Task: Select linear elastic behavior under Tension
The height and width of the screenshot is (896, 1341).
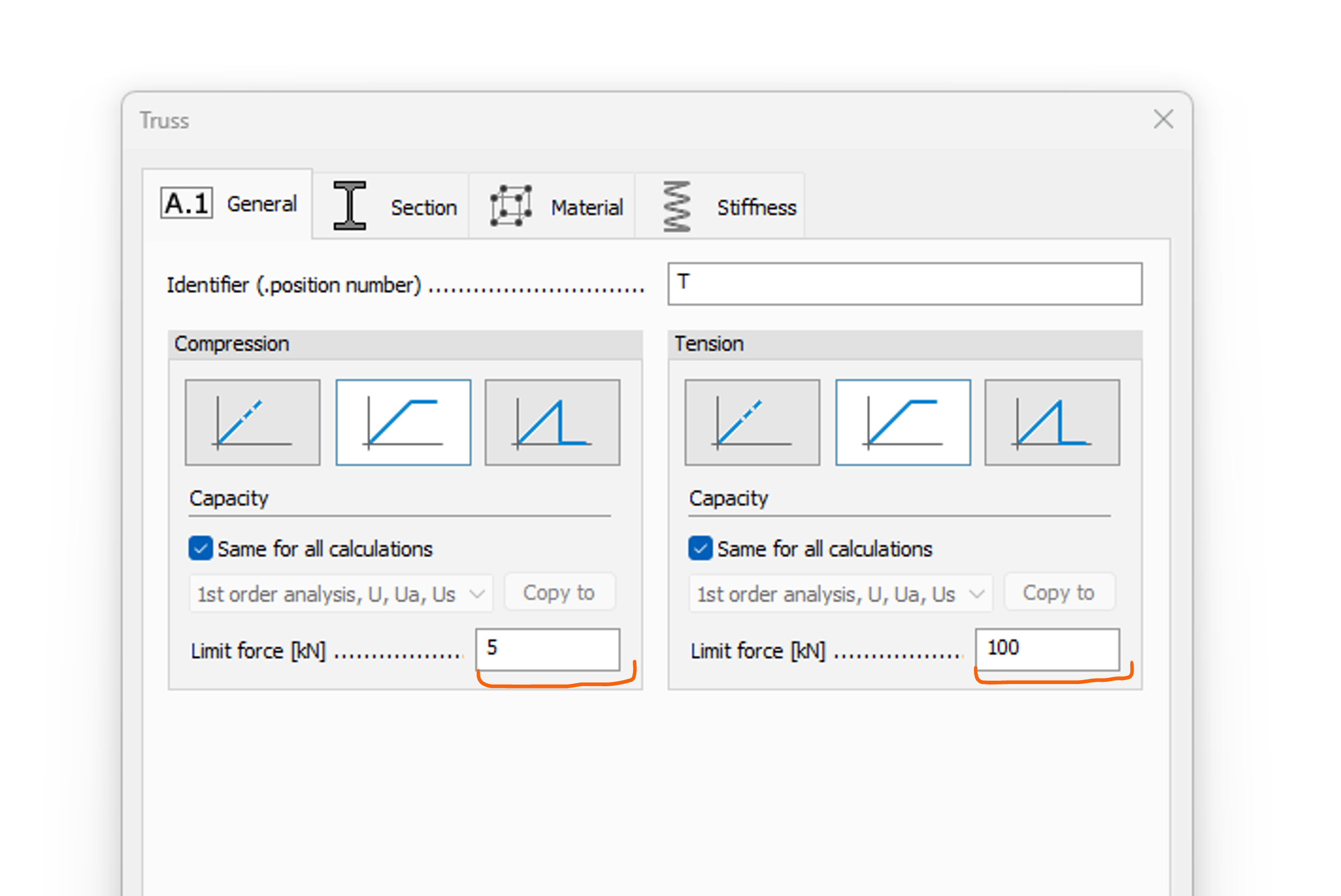Action: click(752, 422)
